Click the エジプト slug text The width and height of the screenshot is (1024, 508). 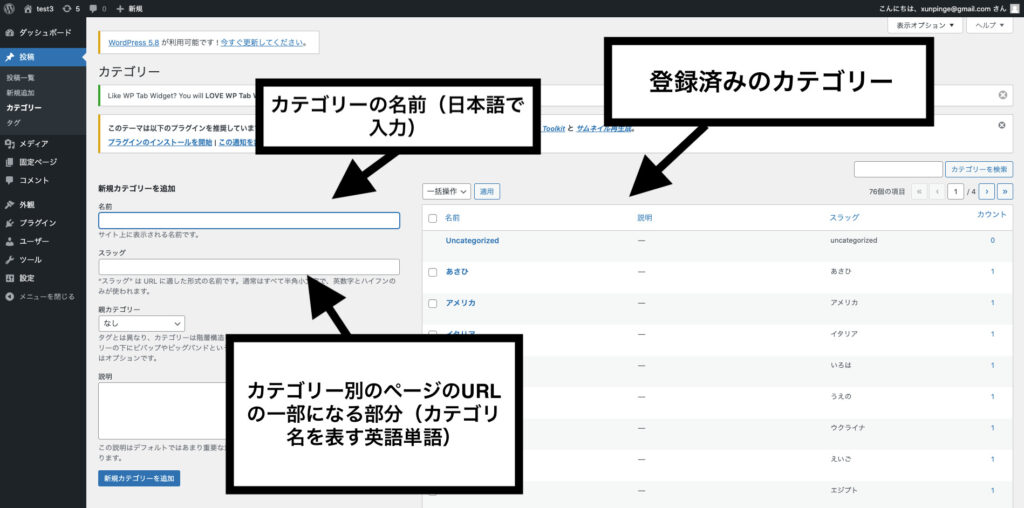(844, 490)
